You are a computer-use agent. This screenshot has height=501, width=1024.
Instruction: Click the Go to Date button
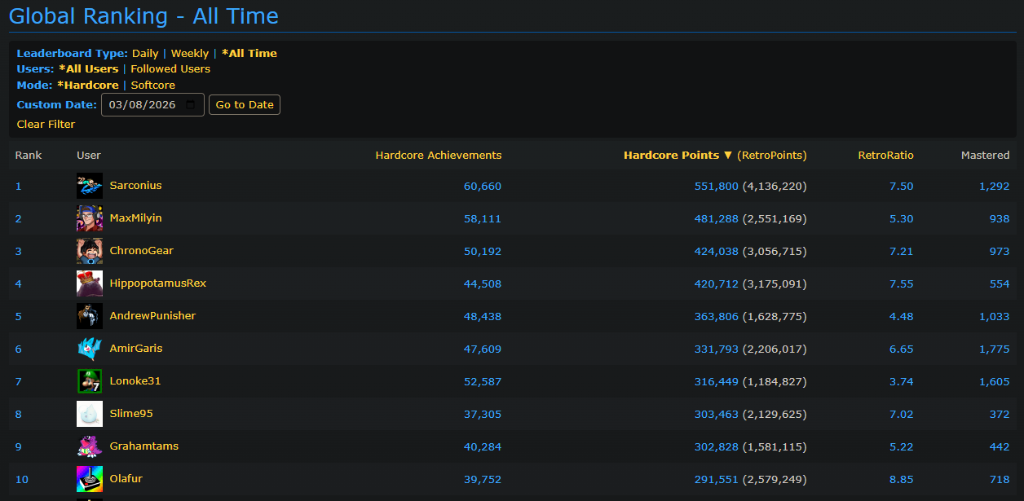(x=245, y=105)
